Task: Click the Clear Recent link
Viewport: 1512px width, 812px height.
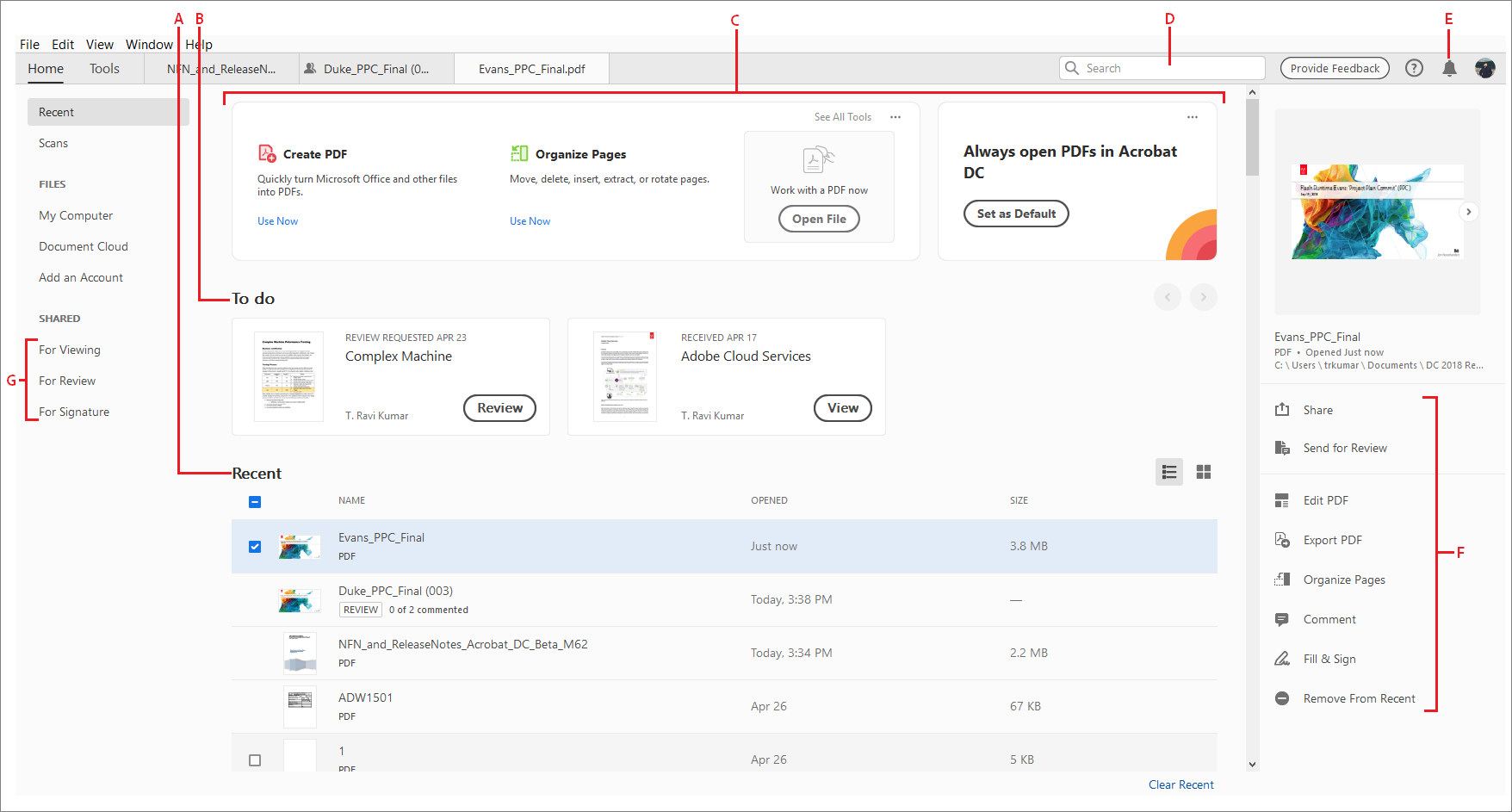Action: click(1181, 784)
